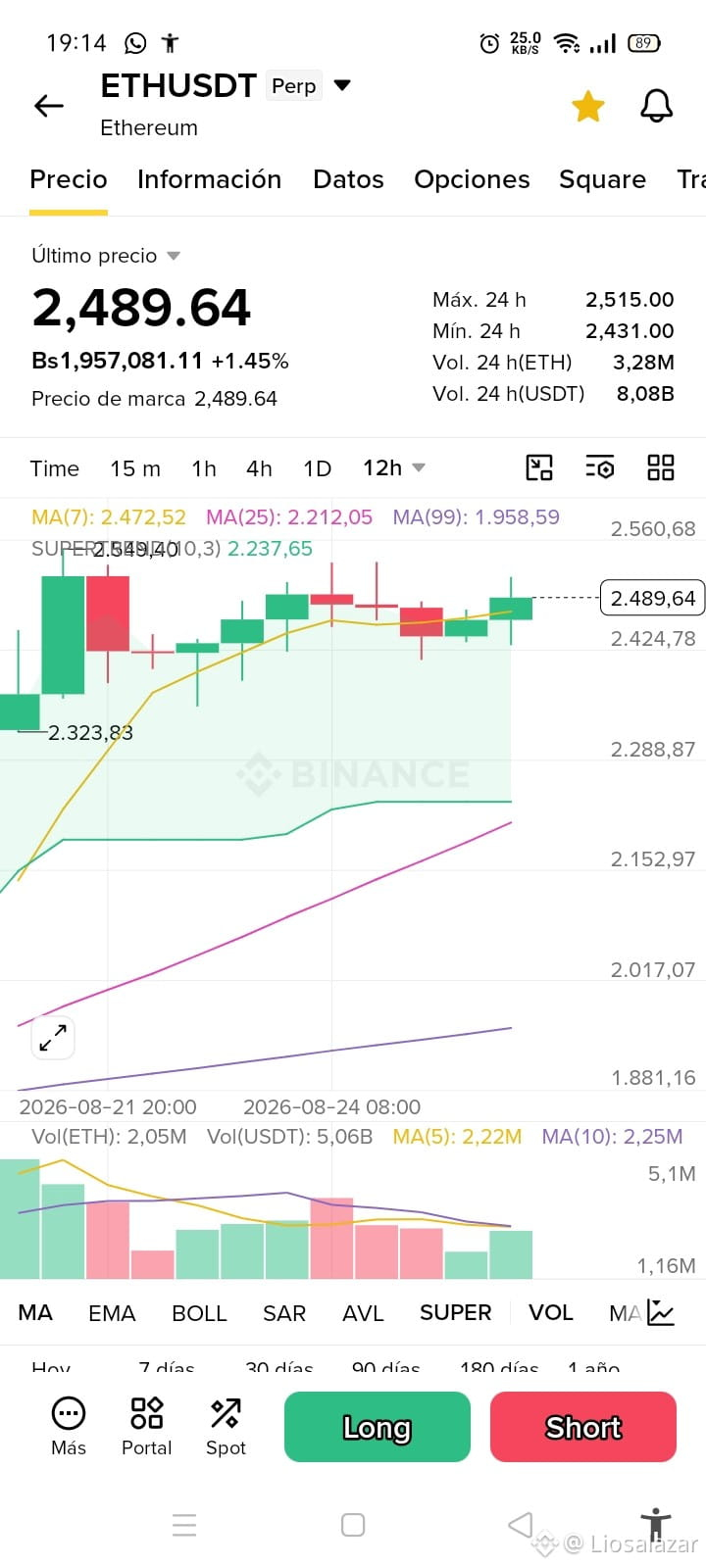Choose the 1D interval
The width and height of the screenshot is (706, 1568).
pos(318,468)
